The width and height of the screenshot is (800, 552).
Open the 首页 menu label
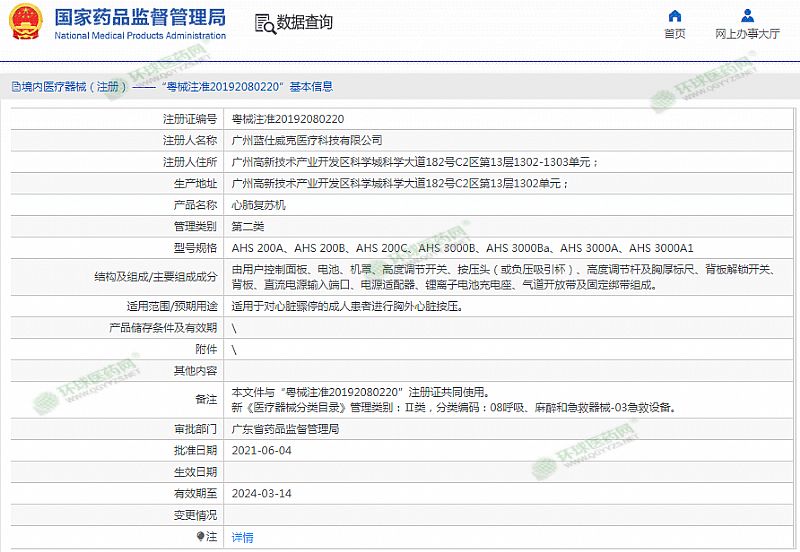point(675,34)
